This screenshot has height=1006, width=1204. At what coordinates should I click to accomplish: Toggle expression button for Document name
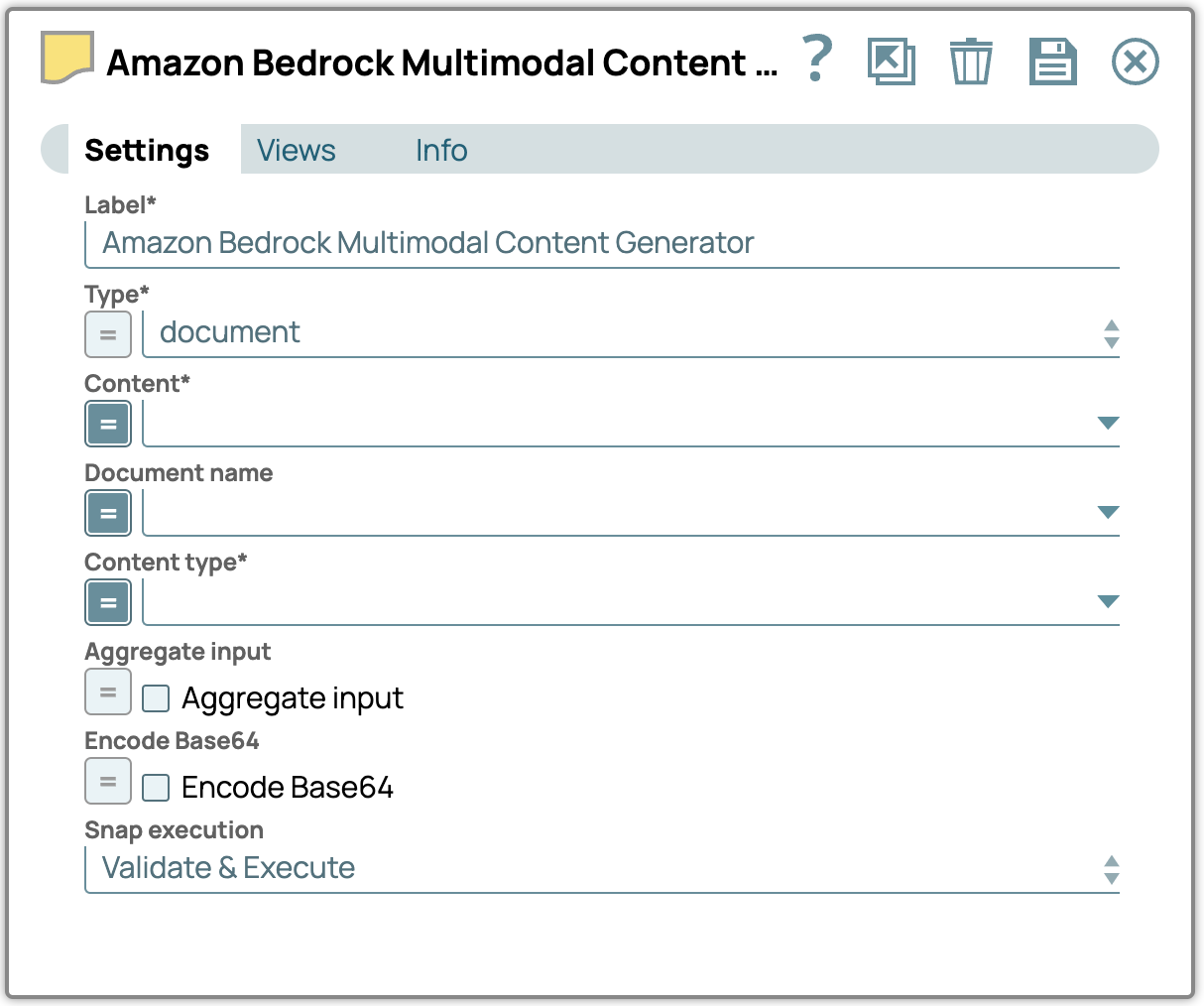click(108, 514)
